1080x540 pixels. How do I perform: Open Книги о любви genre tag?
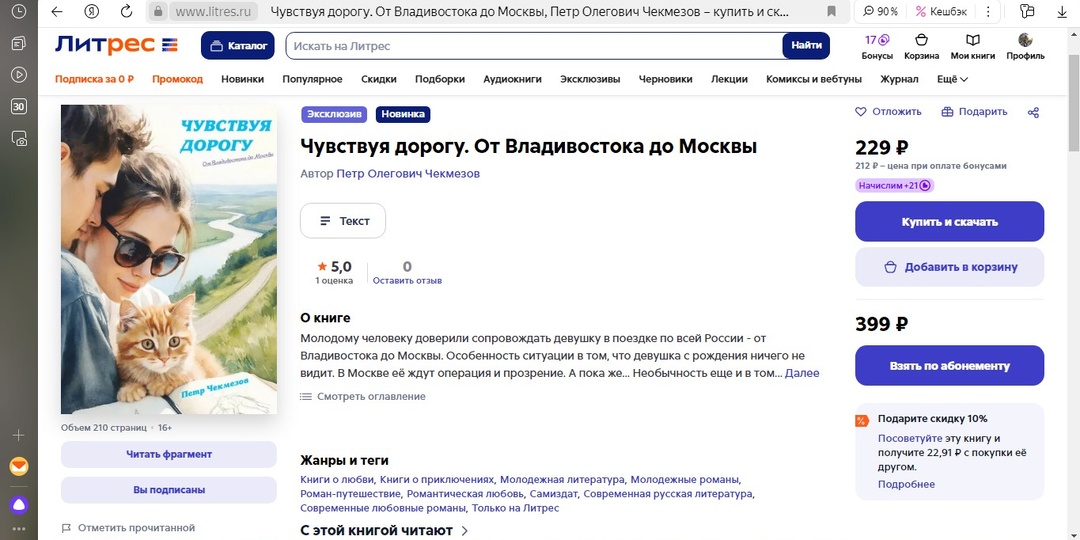[337, 479]
